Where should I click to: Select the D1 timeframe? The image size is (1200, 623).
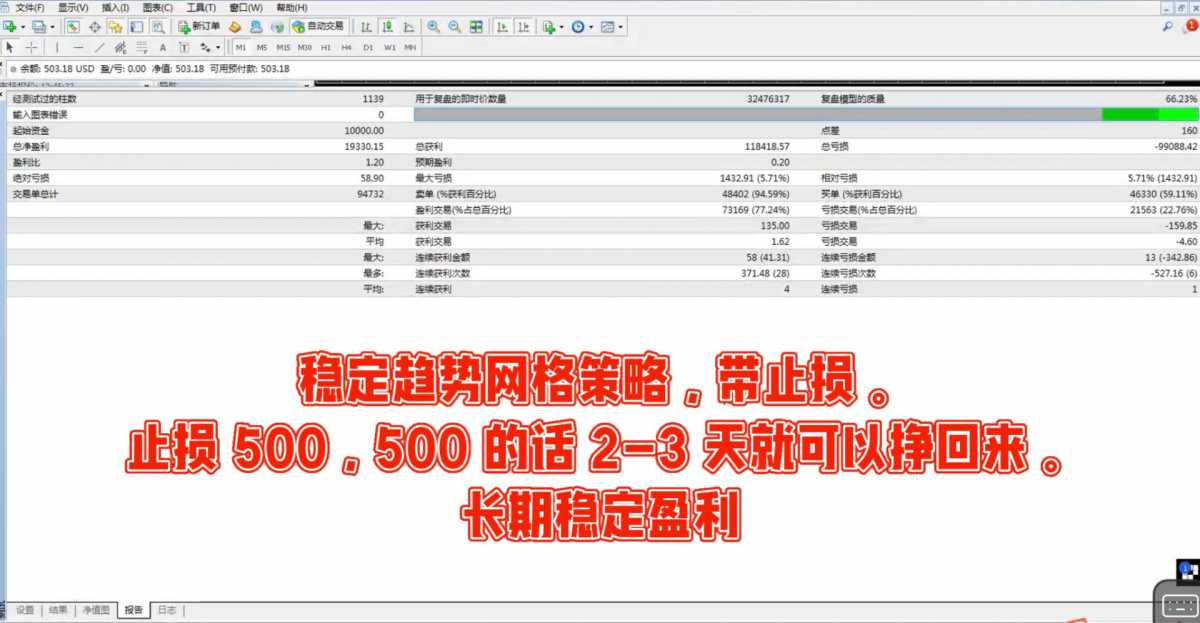(368, 47)
